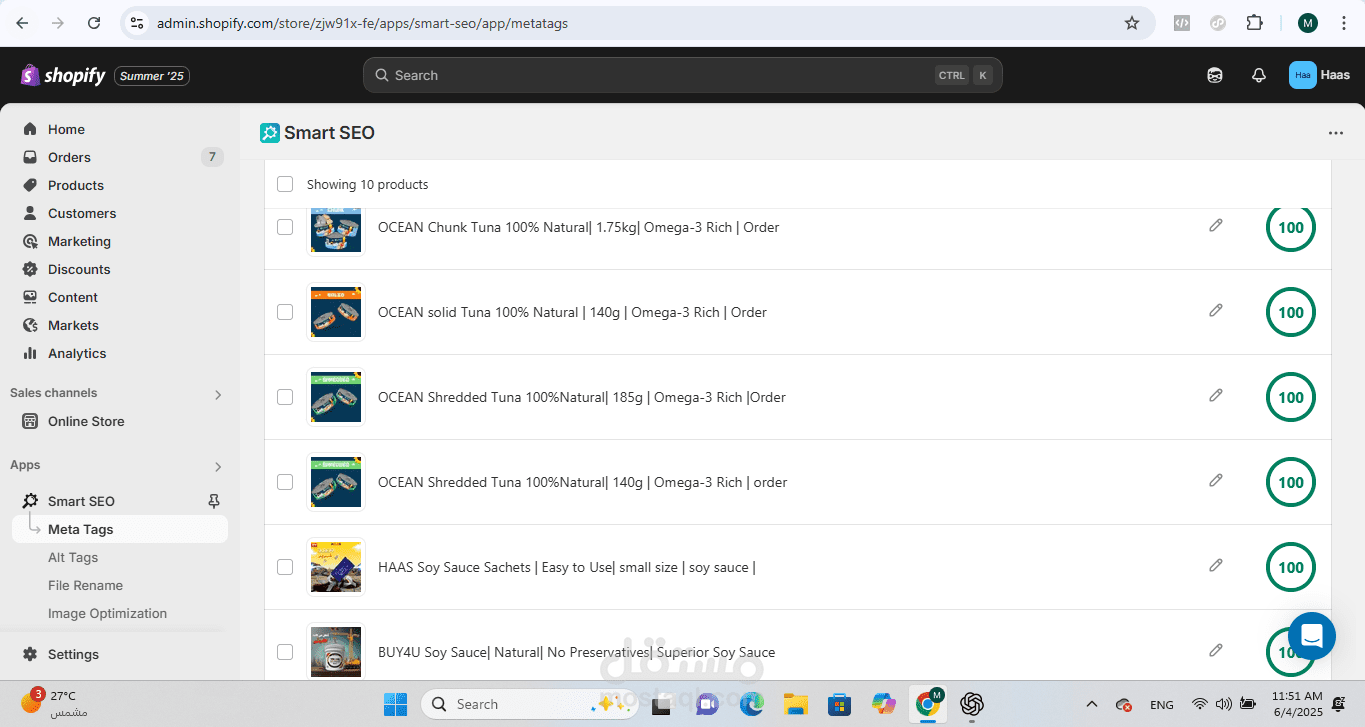
Task: Click the Smart SEO app icon in sidebar
Action: click(x=30, y=501)
